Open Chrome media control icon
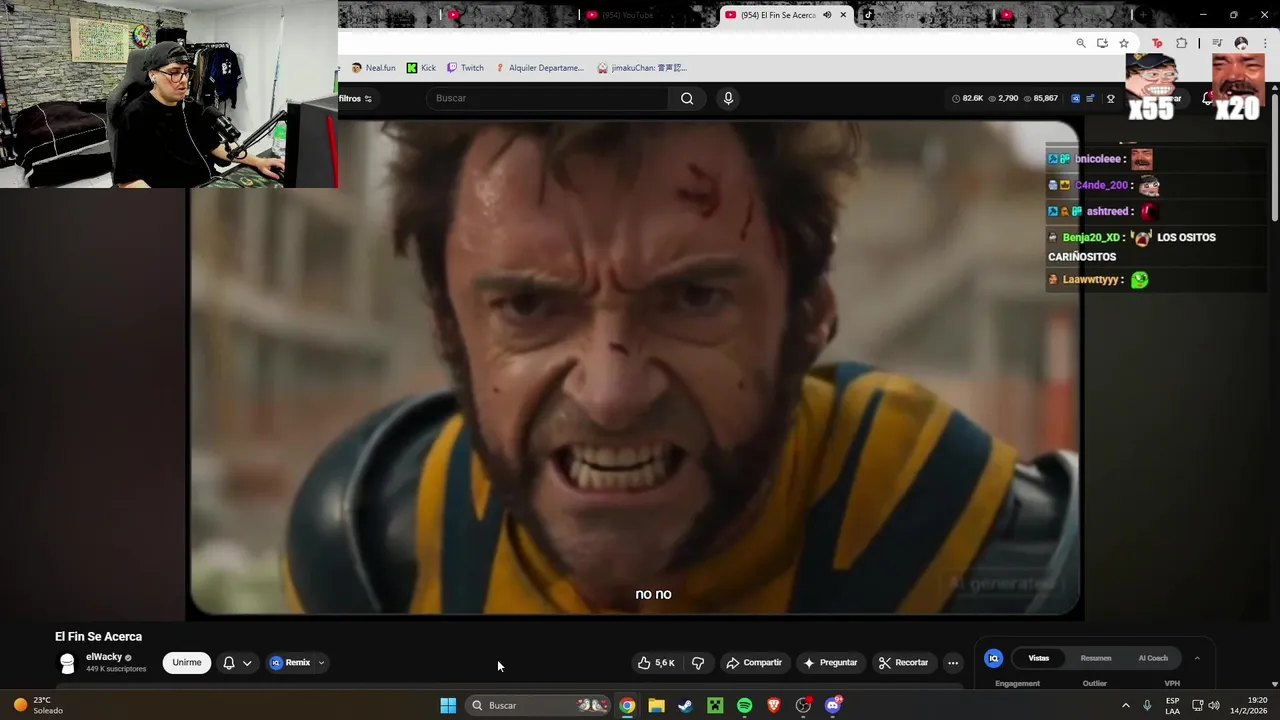This screenshot has width=1280, height=720. point(1217,43)
